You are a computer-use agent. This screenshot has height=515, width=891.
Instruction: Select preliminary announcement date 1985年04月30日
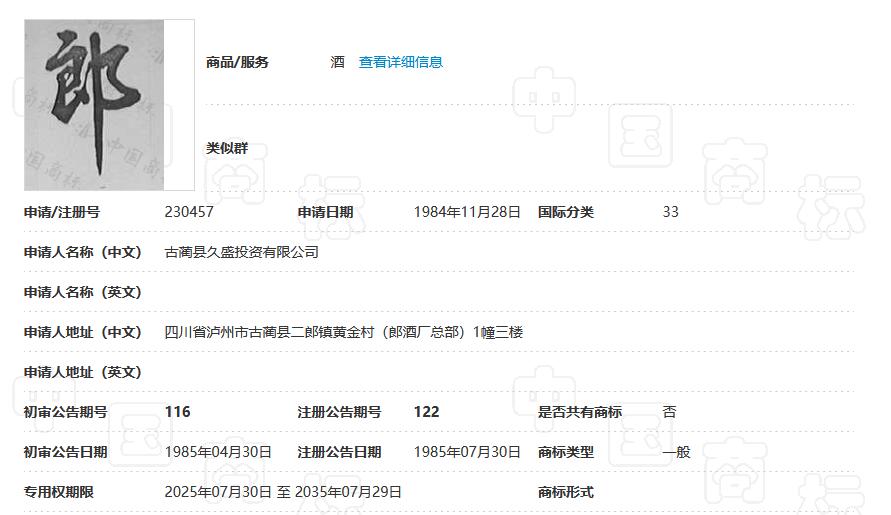coord(218,452)
